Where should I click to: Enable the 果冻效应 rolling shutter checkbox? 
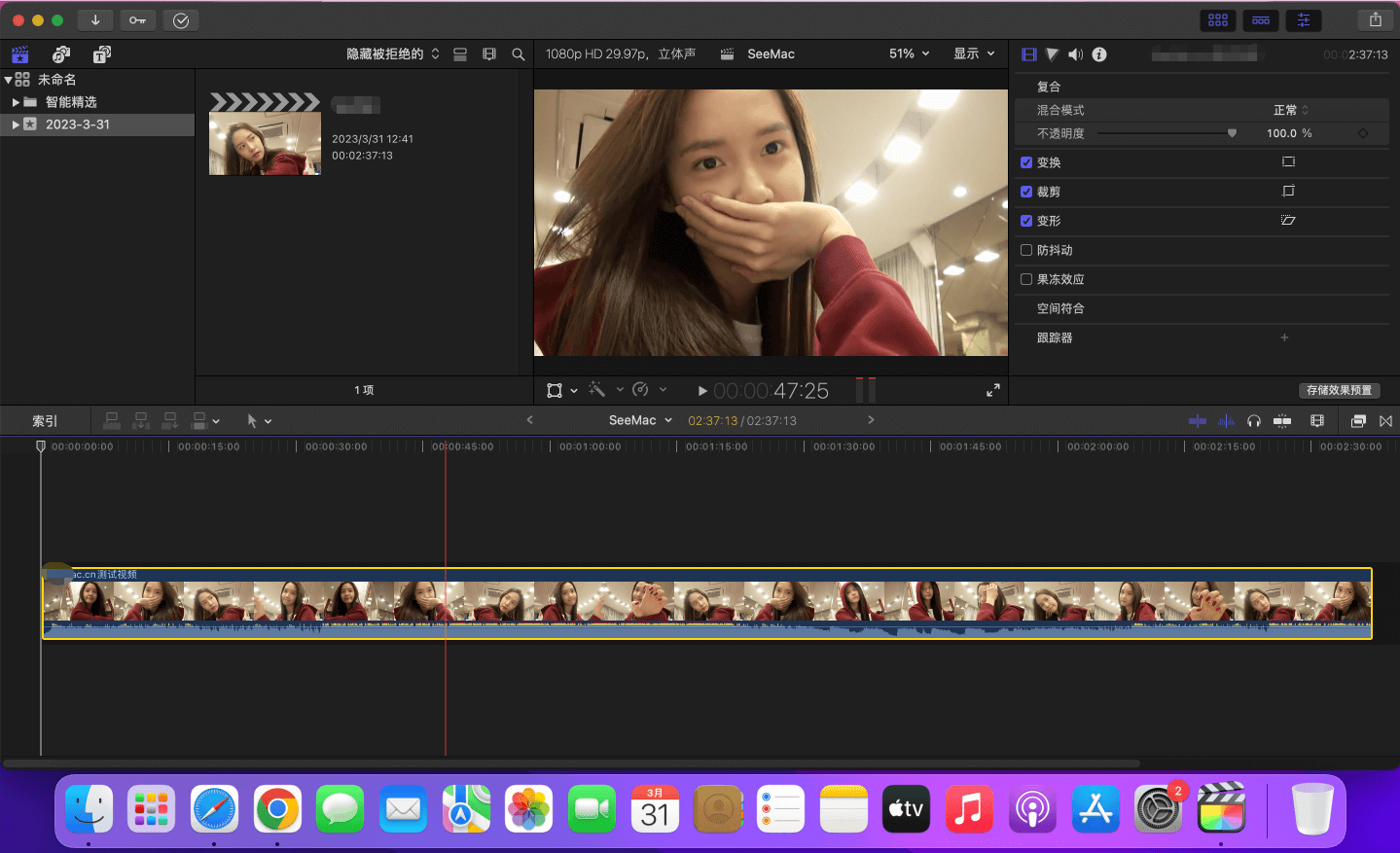pyautogui.click(x=1026, y=279)
